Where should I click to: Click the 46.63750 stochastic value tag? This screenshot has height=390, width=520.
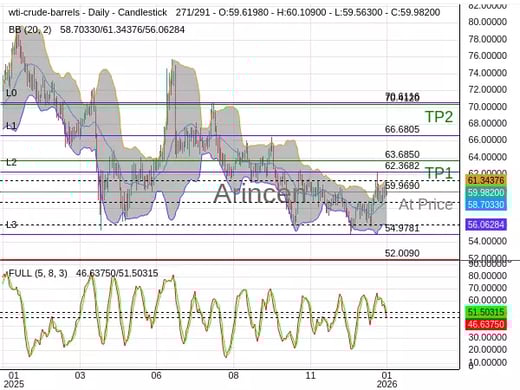coord(486,324)
